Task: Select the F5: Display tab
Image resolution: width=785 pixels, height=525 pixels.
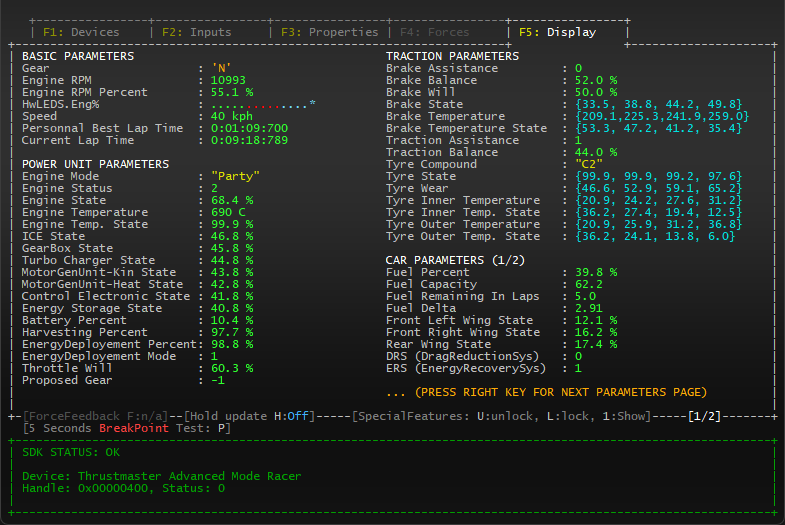Action: point(557,32)
